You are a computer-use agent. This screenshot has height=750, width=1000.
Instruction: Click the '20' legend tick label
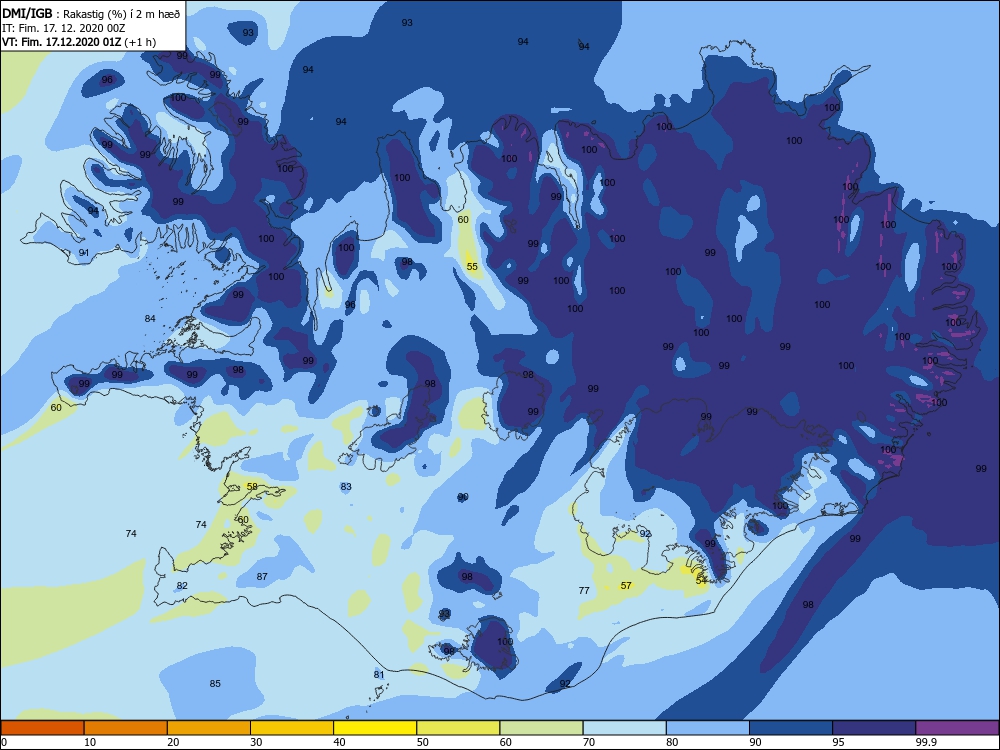(173, 742)
